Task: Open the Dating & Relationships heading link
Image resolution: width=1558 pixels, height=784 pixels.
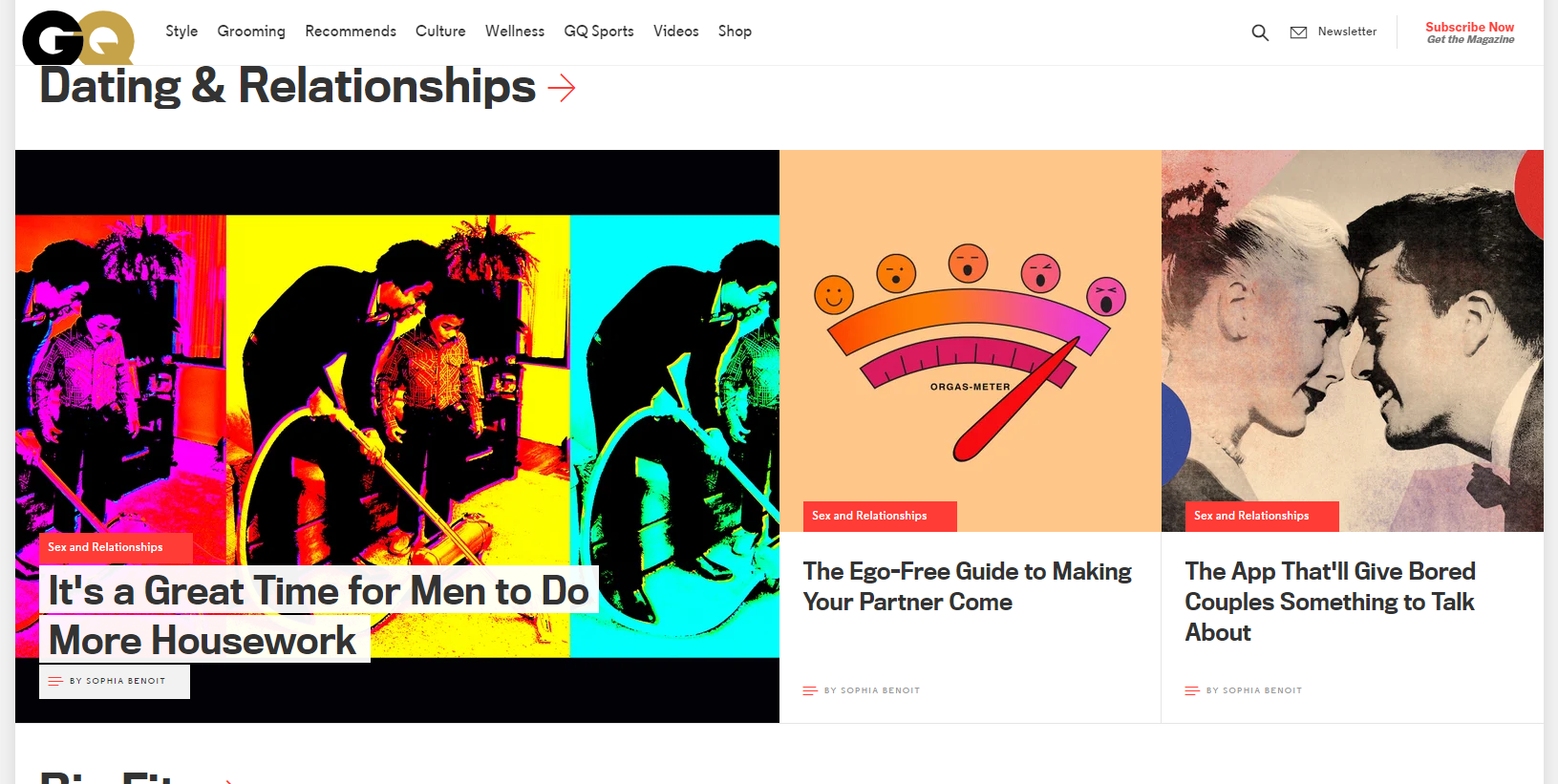Action: point(288,86)
